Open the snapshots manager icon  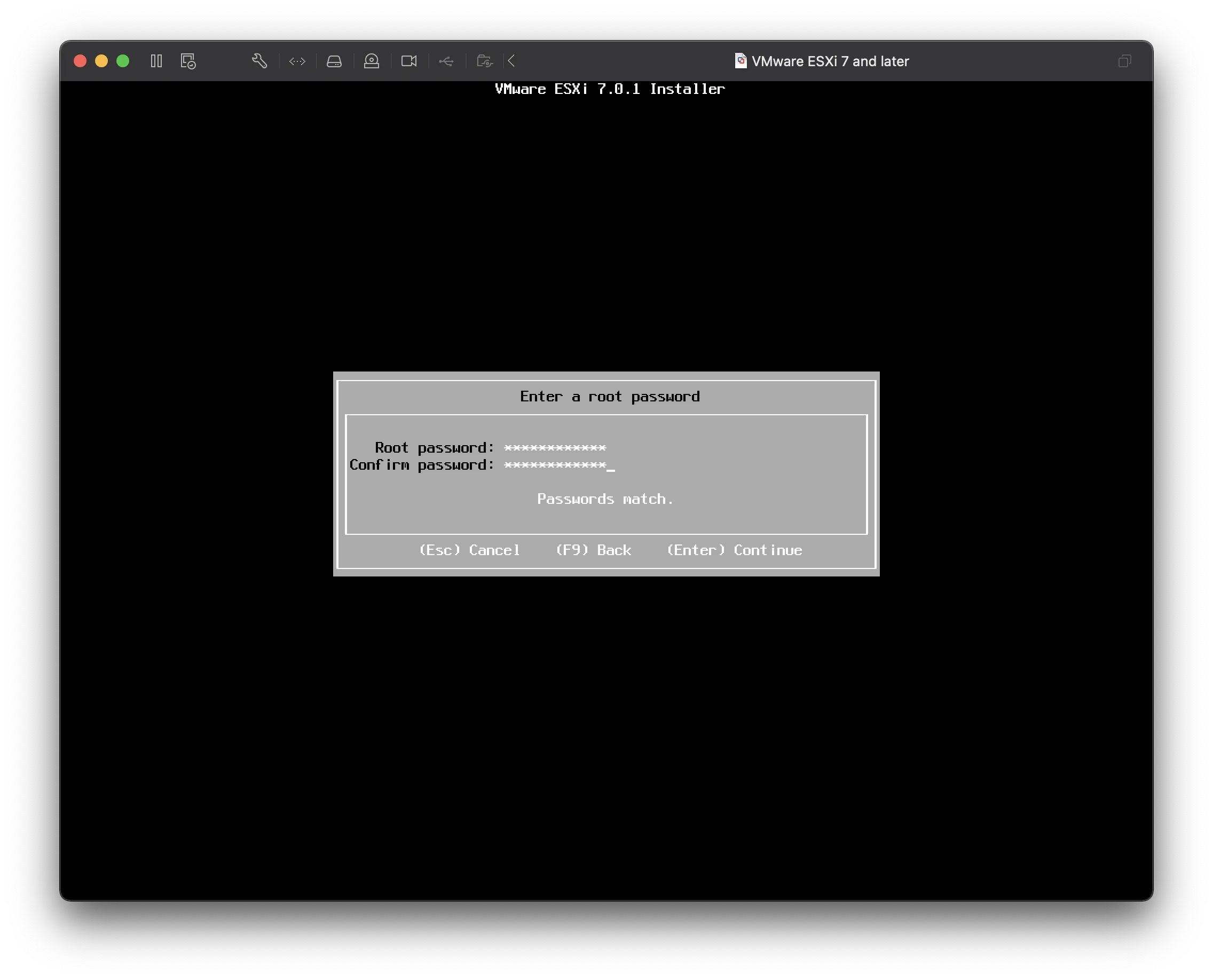tap(188, 61)
